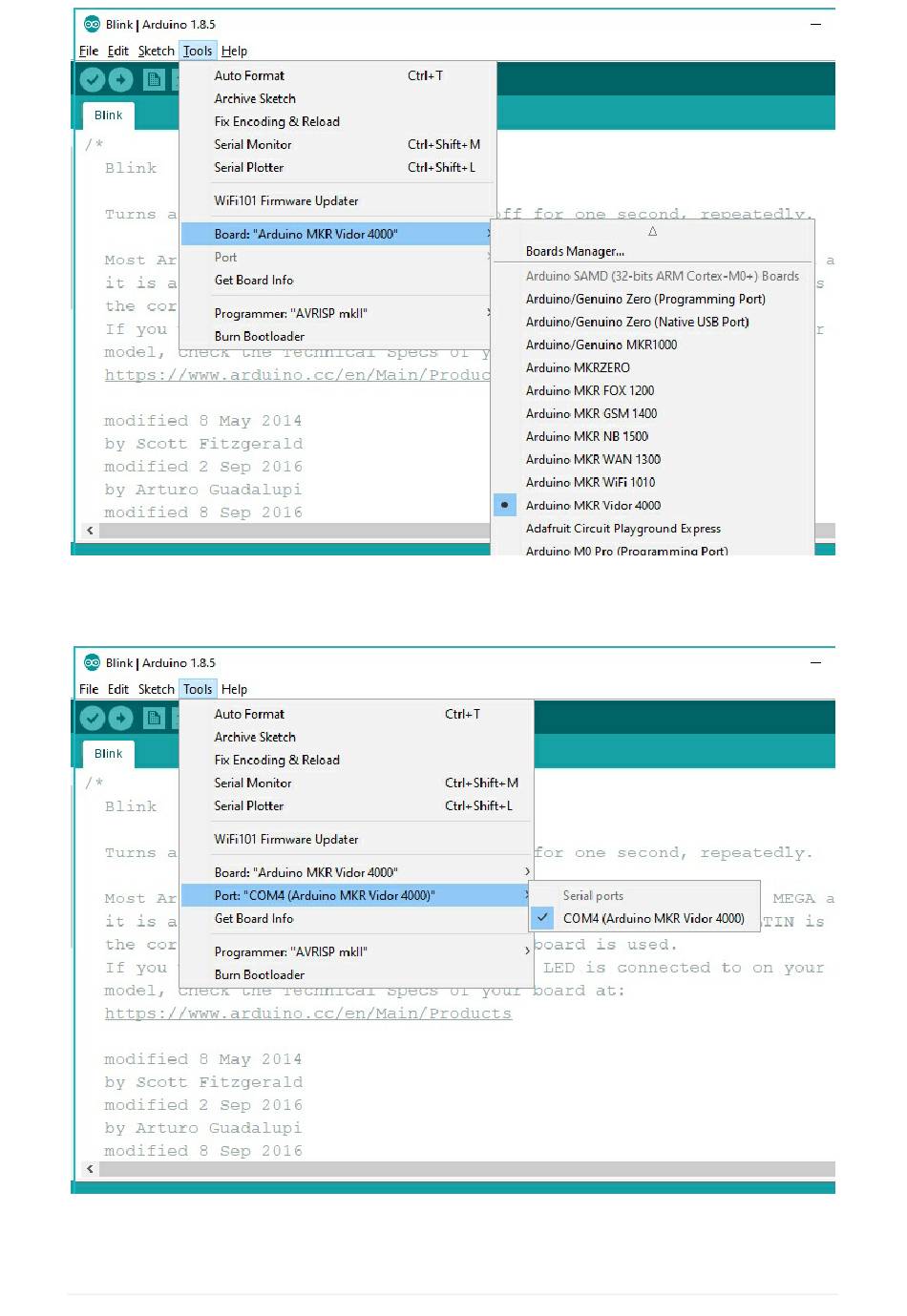Click the Upload arrow icon in the lower window
The width and height of the screenshot is (907, 1316).
(x=120, y=718)
